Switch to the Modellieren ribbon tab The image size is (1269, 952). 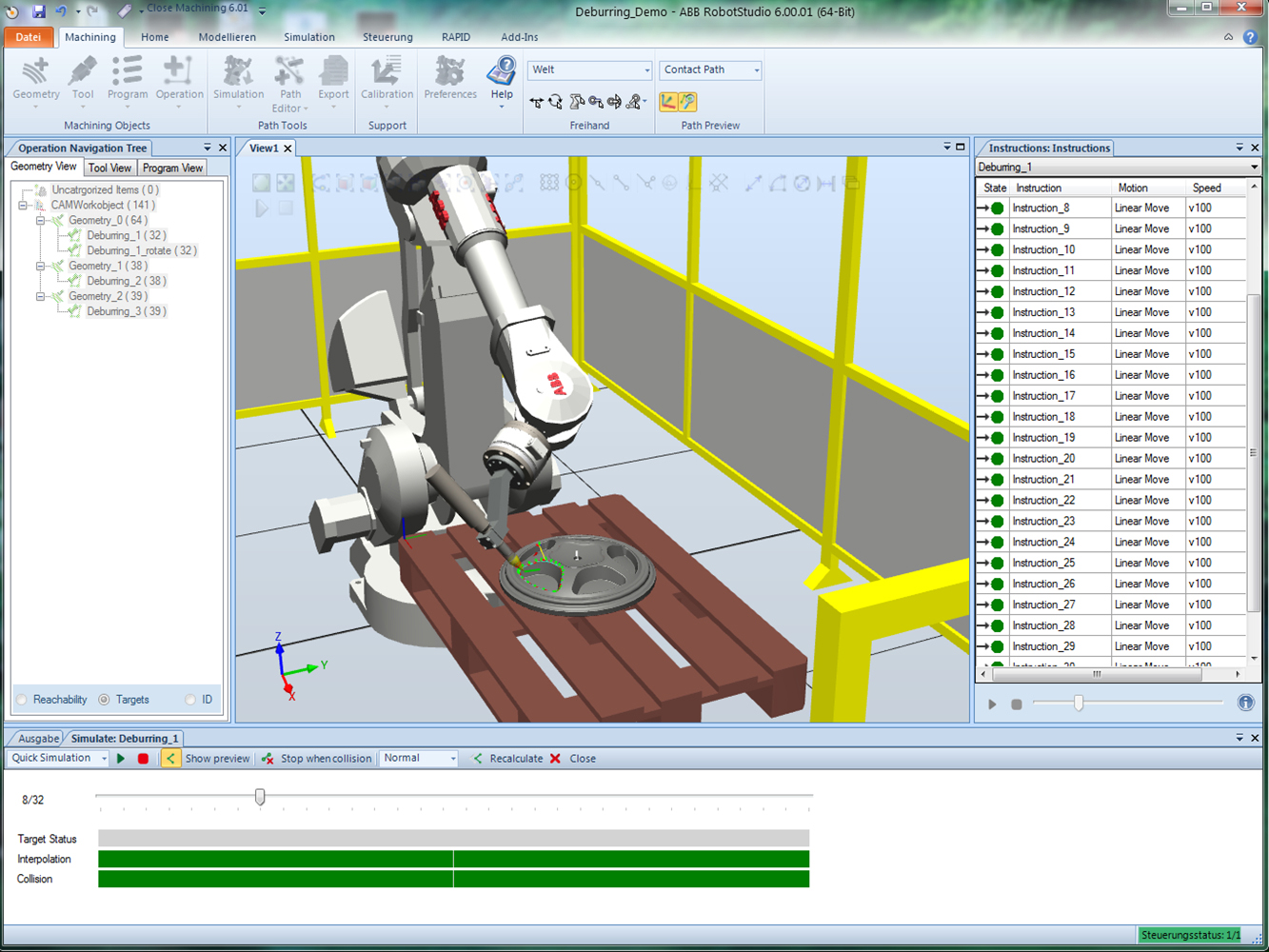[228, 37]
